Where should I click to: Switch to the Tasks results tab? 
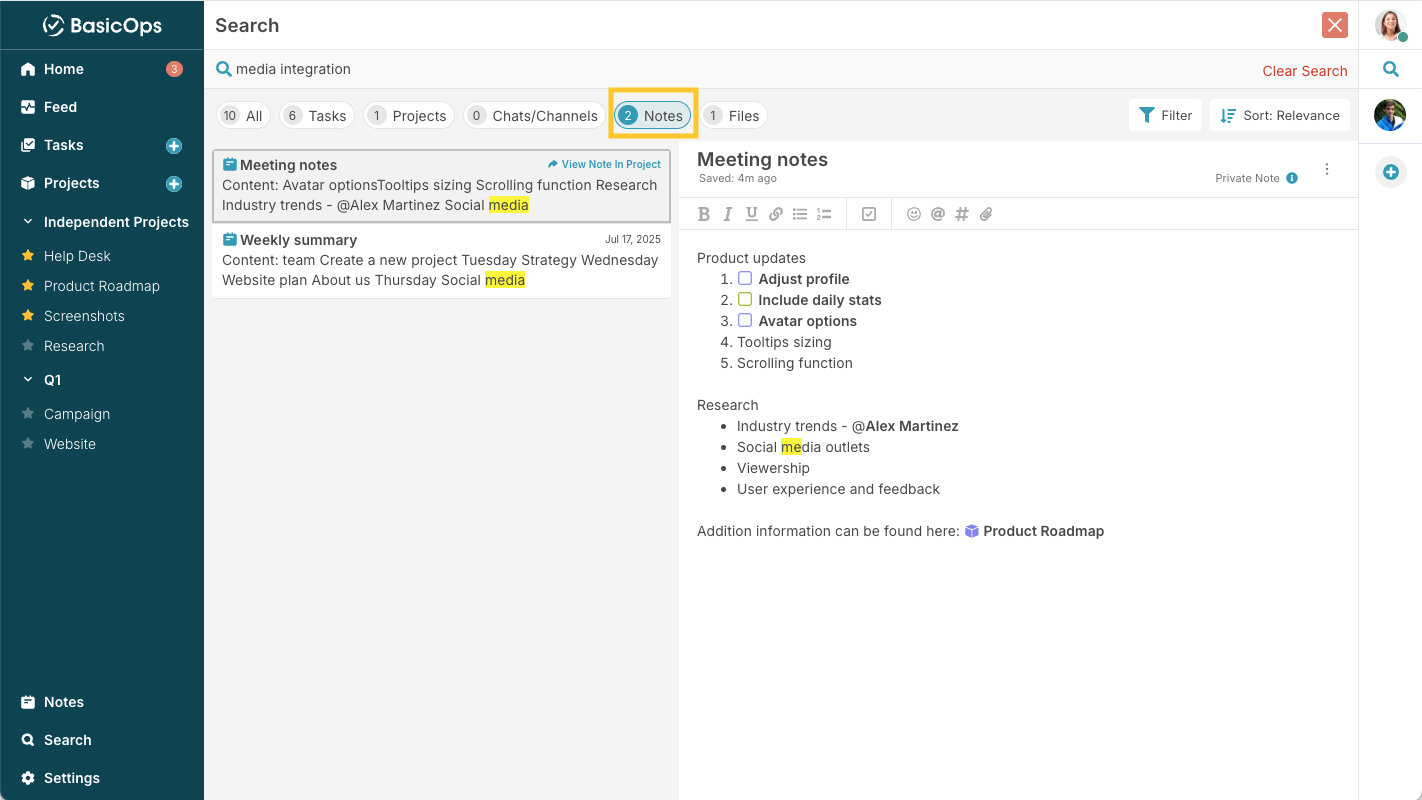click(x=317, y=116)
